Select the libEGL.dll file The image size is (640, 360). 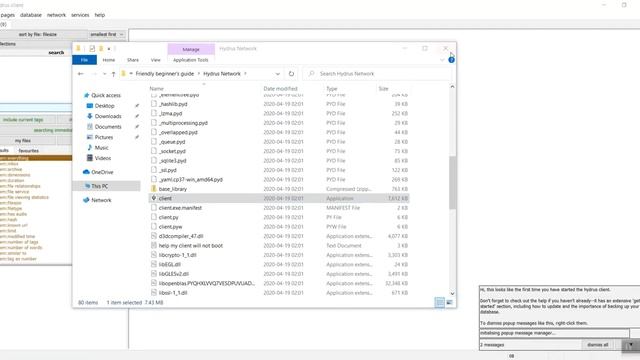169,264
